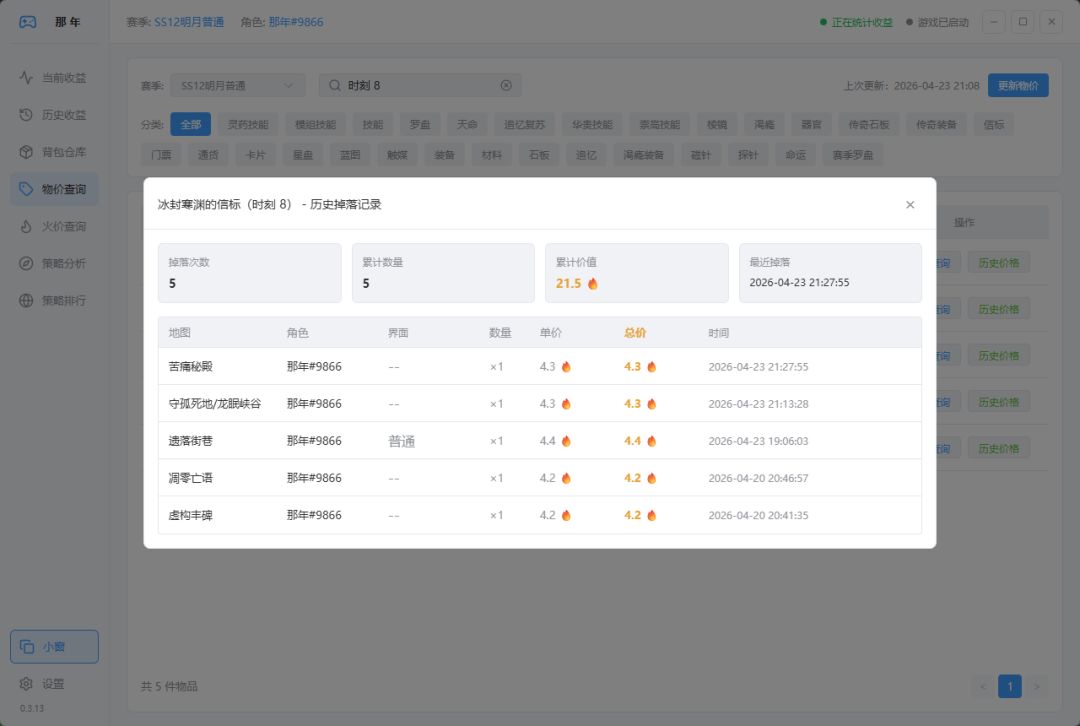Click the 更新物价 button
The width and height of the screenshot is (1080, 726).
(x=1018, y=86)
